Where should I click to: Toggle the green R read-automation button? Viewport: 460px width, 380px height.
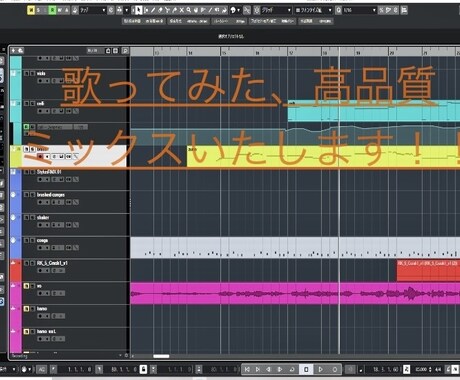[52, 10]
